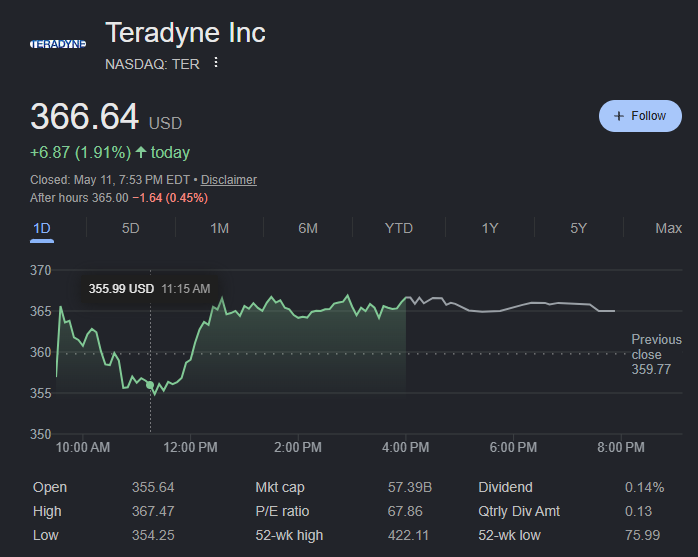Click the 350 price axis label
This screenshot has height=557, width=698.
pos(41,434)
